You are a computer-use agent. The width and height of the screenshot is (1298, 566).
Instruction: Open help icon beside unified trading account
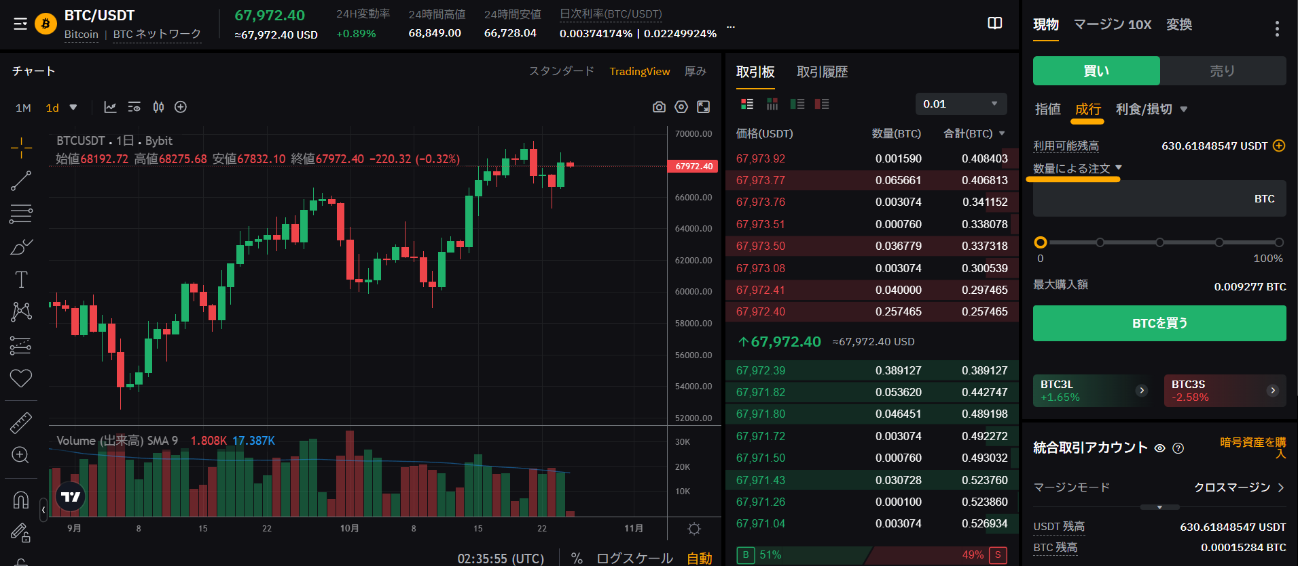tap(1178, 449)
